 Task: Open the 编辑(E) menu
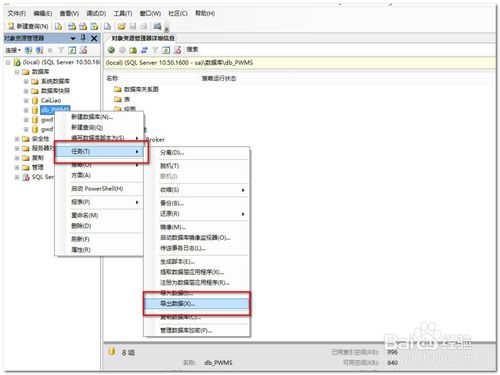point(43,13)
